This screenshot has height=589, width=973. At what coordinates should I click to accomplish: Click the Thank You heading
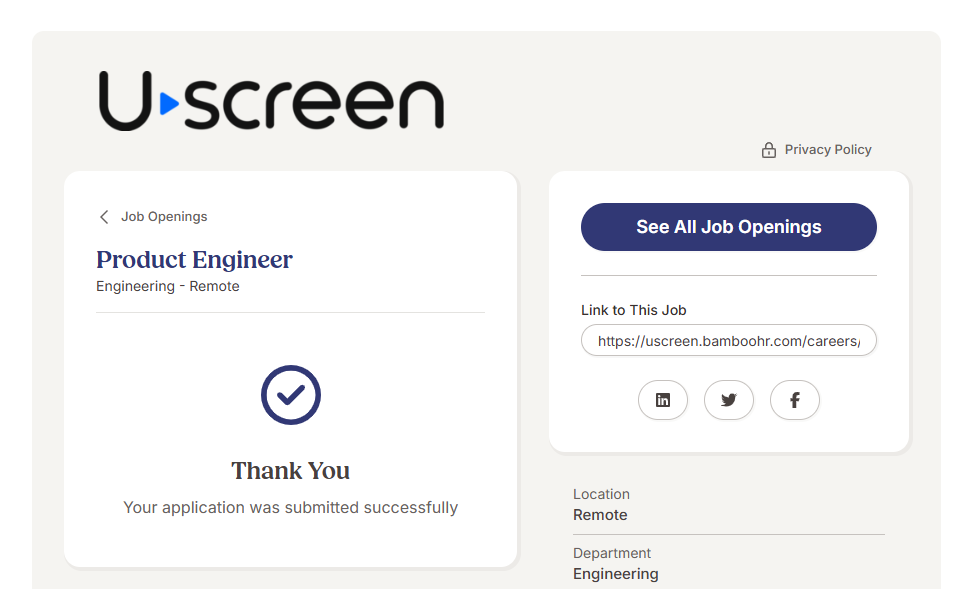pos(291,471)
